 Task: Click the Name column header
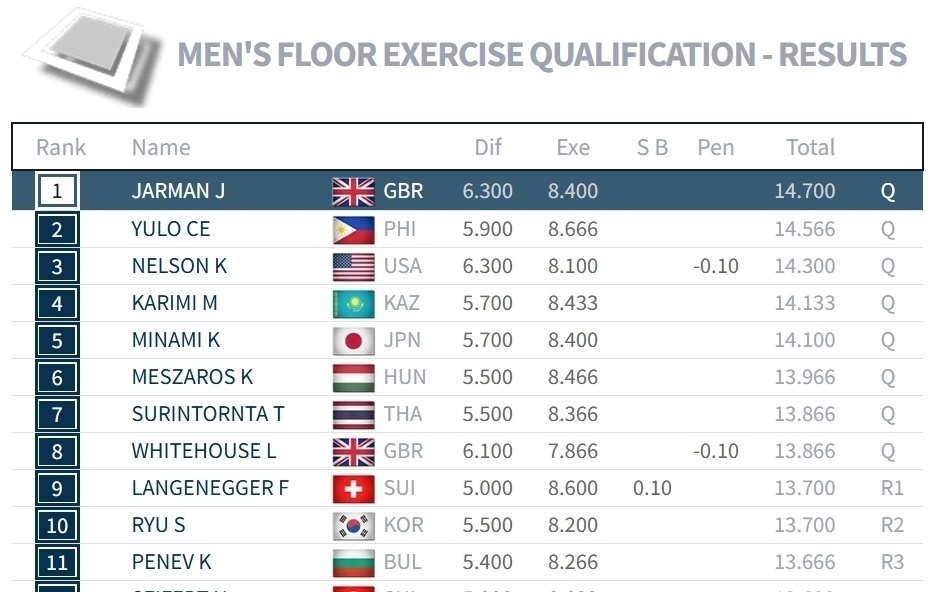pyautogui.click(x=161, y=147)
